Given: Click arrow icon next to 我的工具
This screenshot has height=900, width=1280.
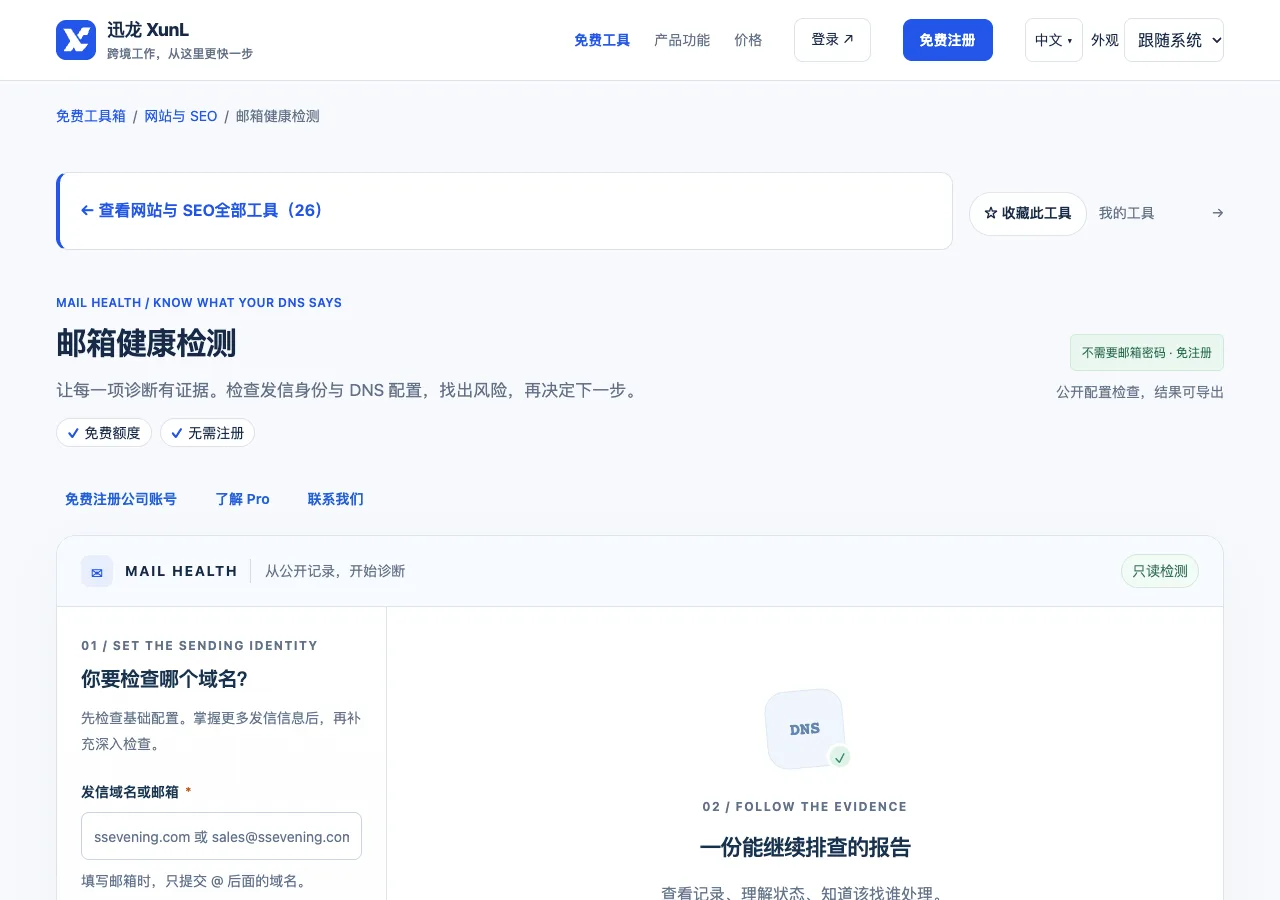Looking at the screenshot, I should [1217, 213].
